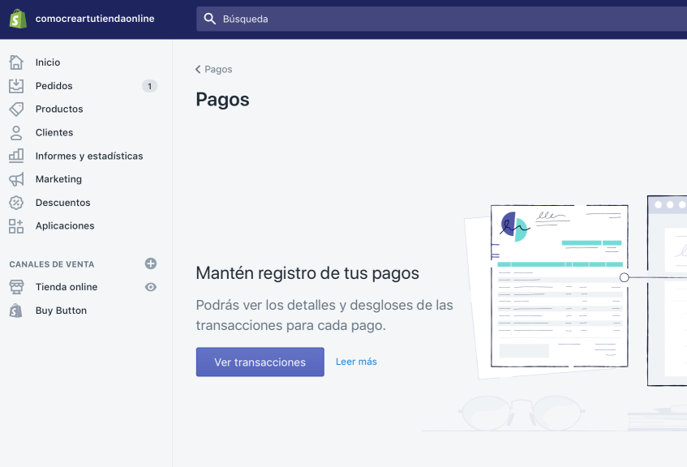The width and height of the screenshot is (687, 467).
Task: Click the Pedidos inbox icon
Action: pyautogui.click(x=16, y=86)
